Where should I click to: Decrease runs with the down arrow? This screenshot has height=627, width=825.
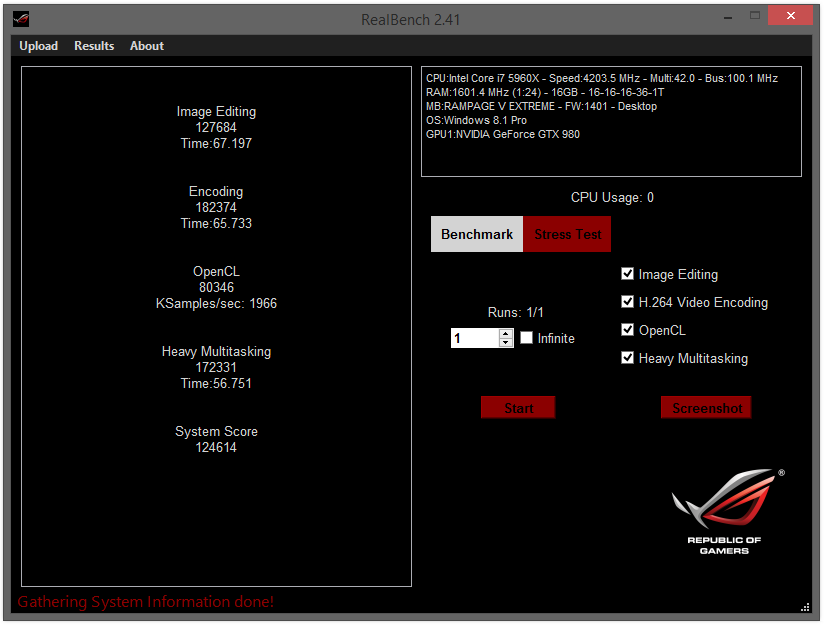pyautogui.click(x=506, y=342)
